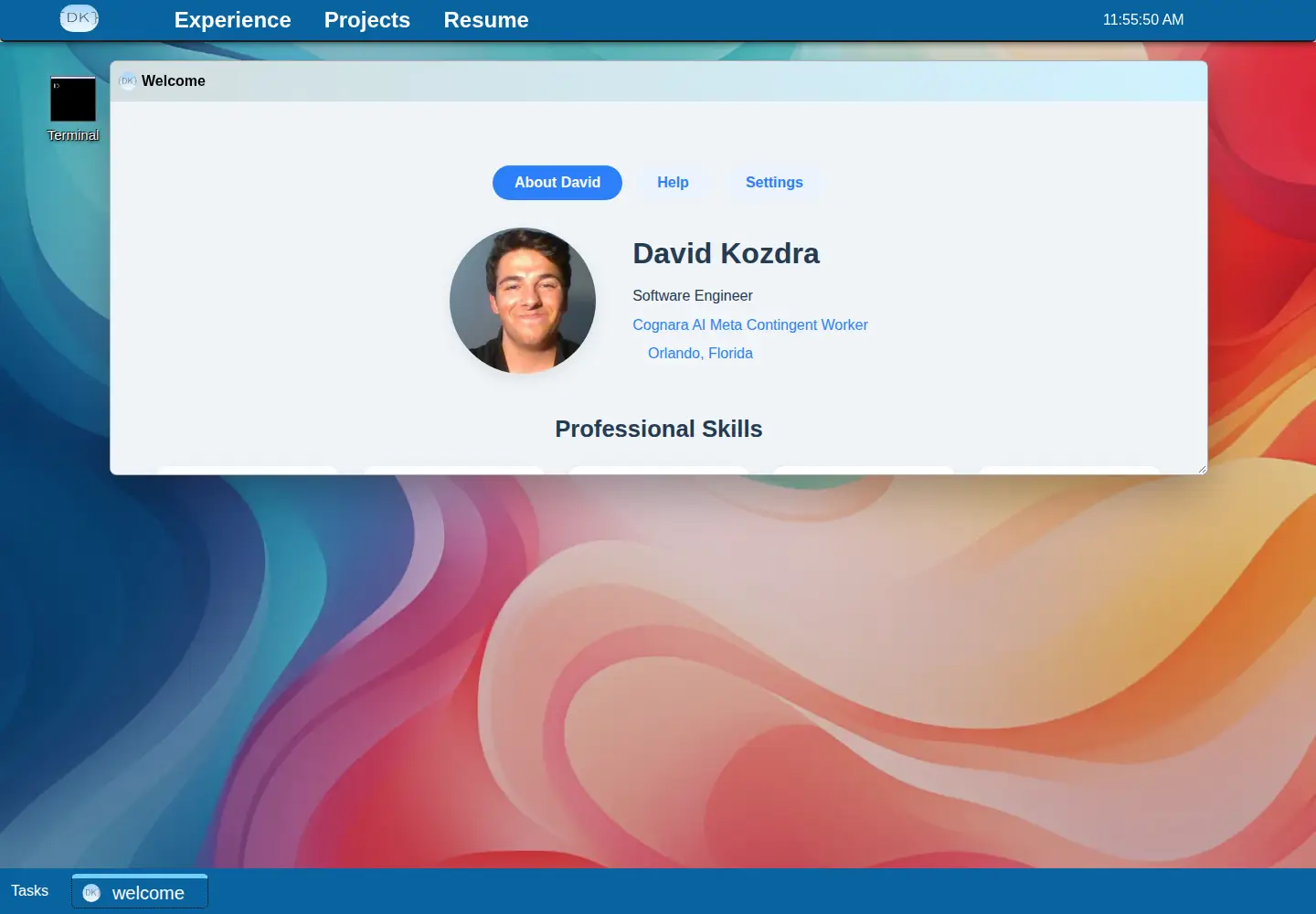Click the Orlando, Florida location link
Screen dimensions: 1316x914
point(700,353)
